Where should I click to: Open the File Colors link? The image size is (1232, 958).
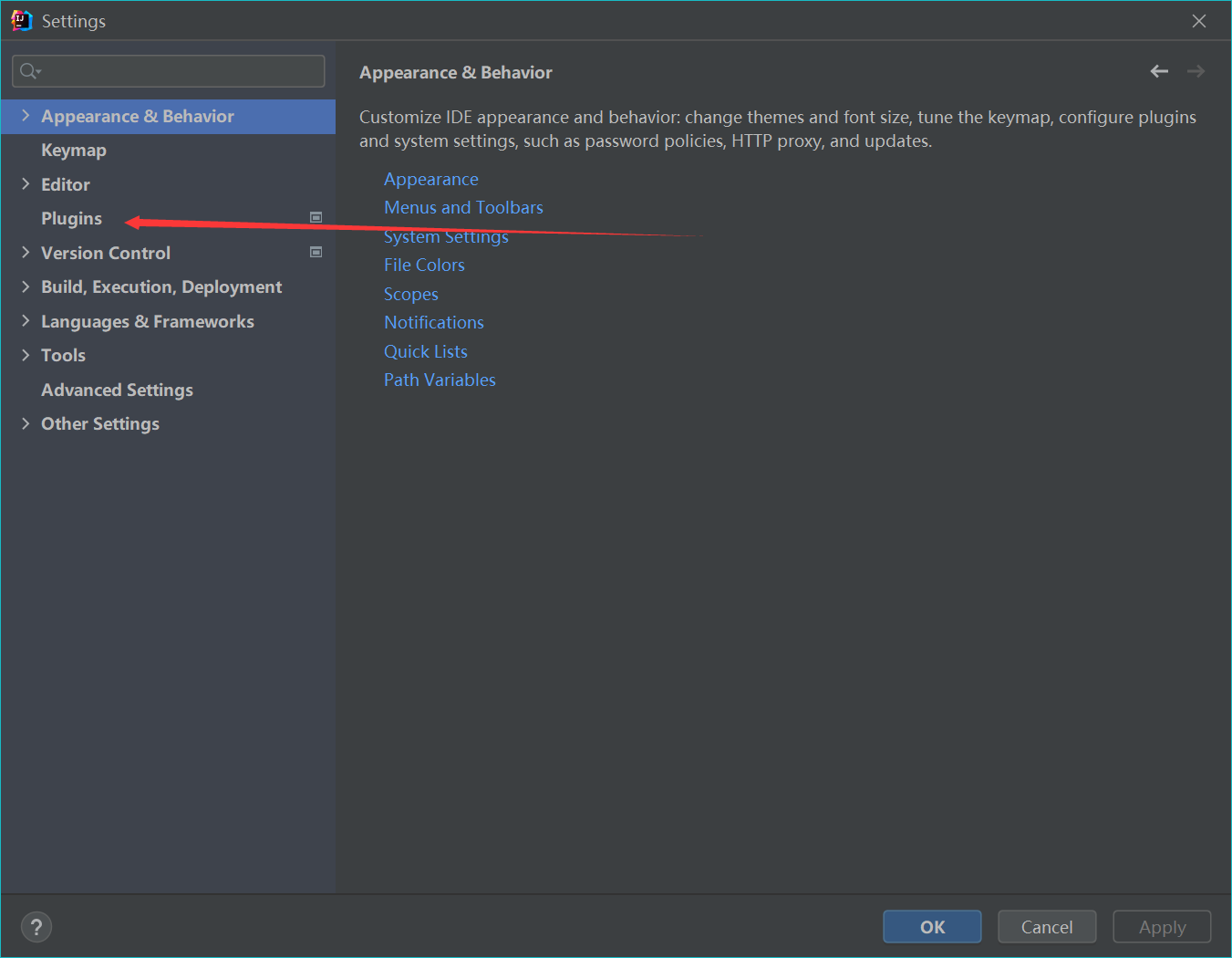click(x=424, y=265)
